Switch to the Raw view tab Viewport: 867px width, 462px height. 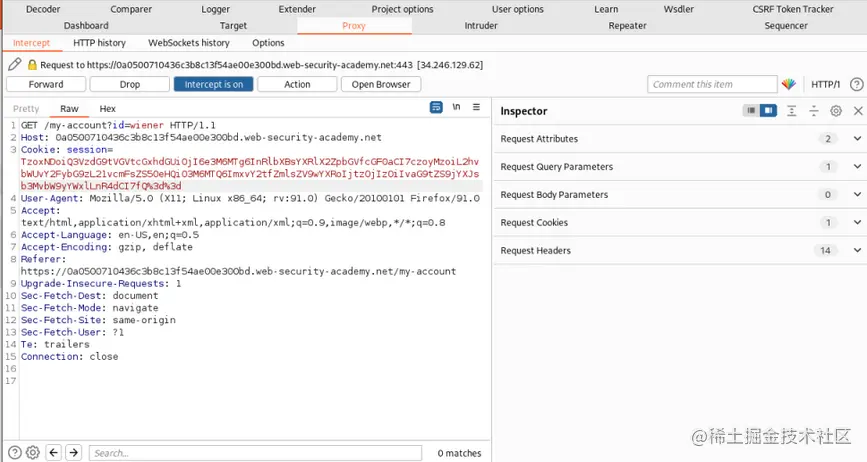pyautogui.click(x=69, y=109)
